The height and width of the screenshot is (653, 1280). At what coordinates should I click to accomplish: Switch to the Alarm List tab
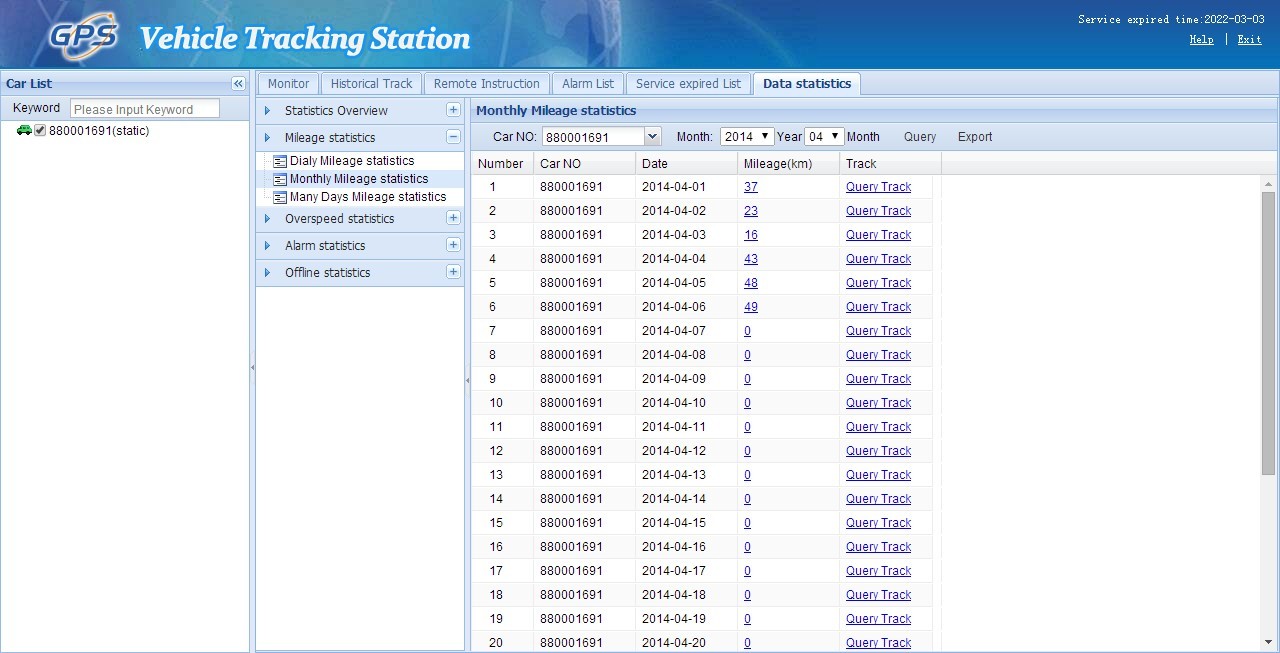tap(588, 84)
